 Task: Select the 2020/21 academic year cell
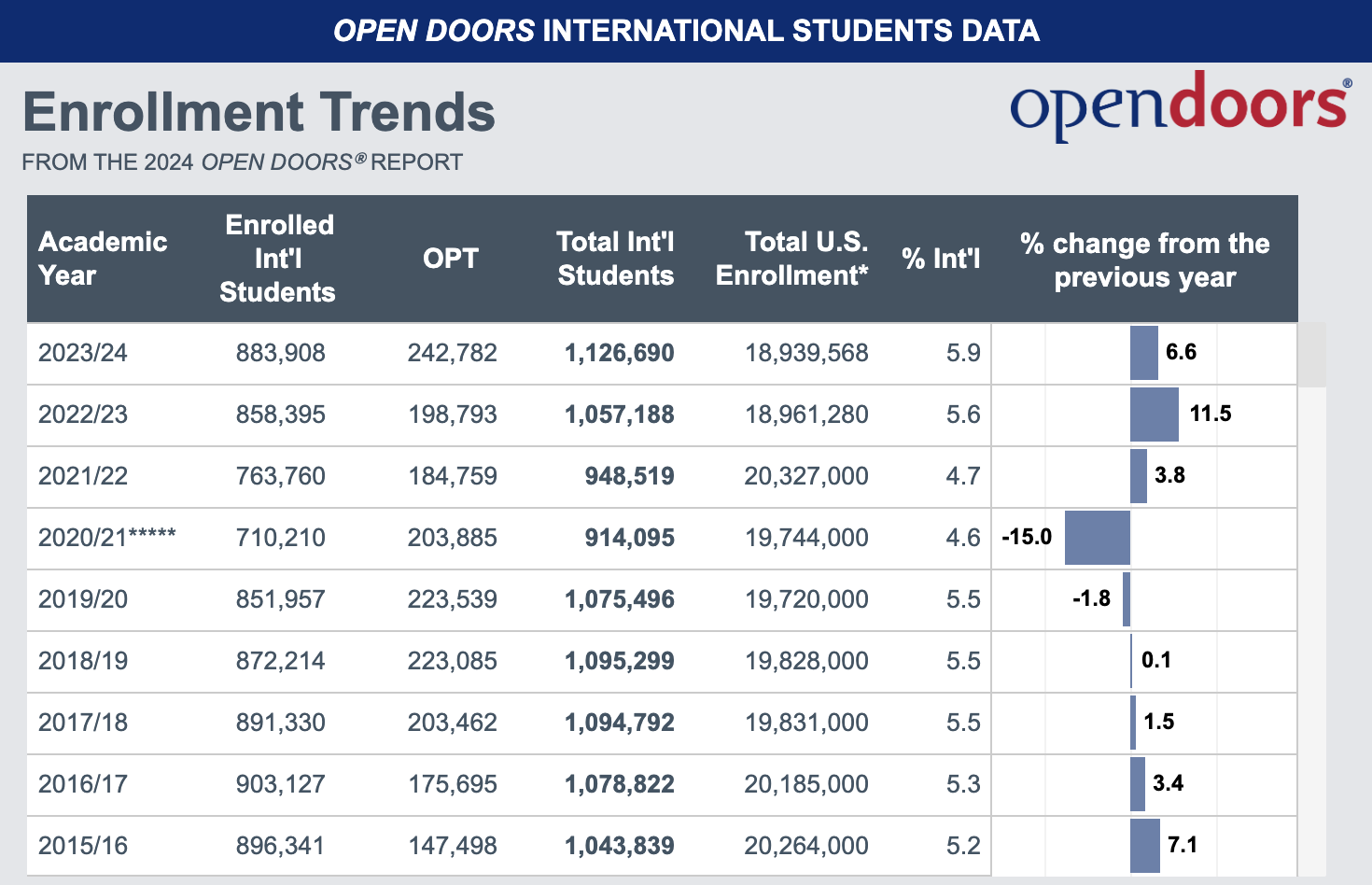click(106, 538)
